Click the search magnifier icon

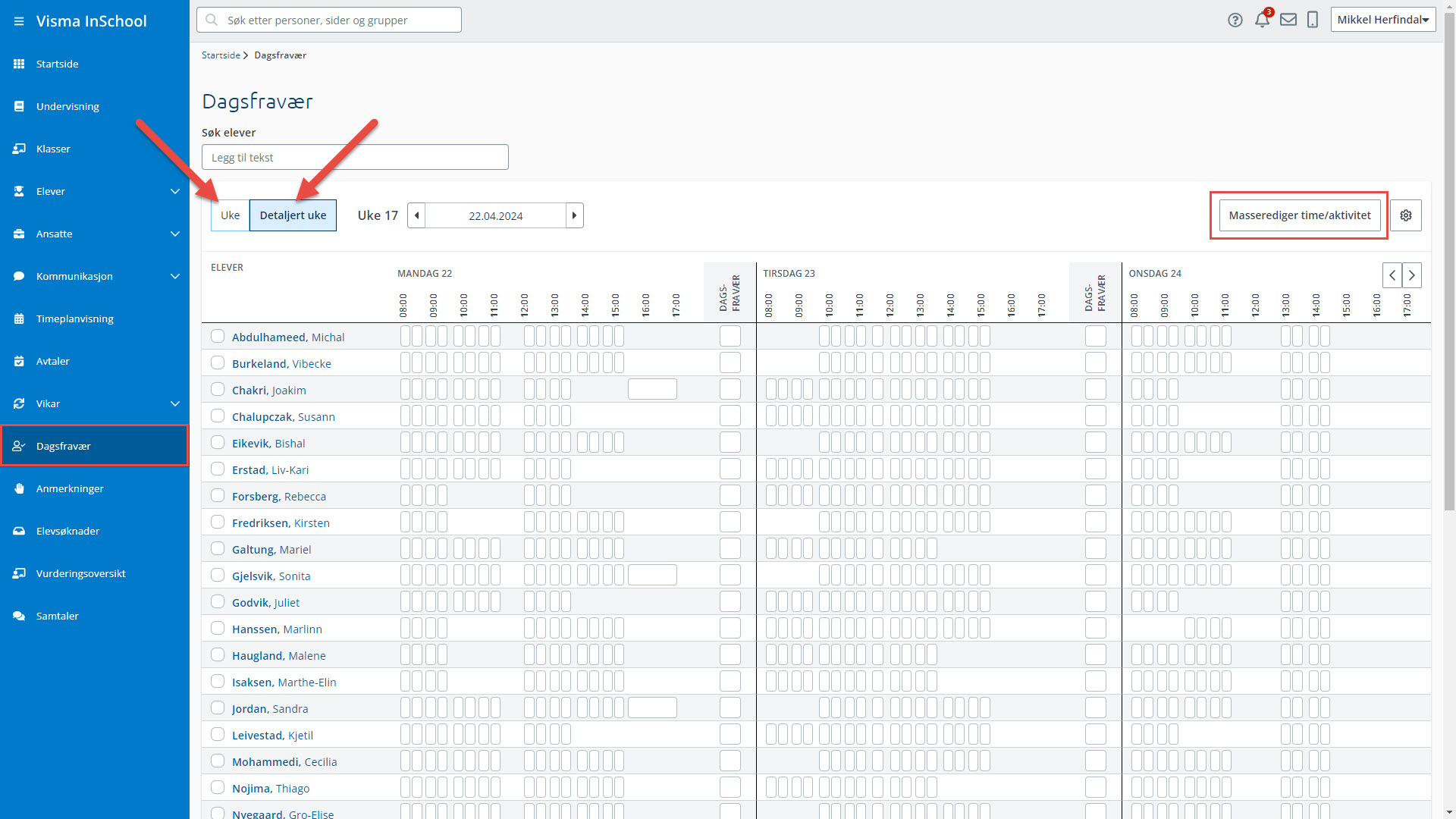click(x=212, y=20)
